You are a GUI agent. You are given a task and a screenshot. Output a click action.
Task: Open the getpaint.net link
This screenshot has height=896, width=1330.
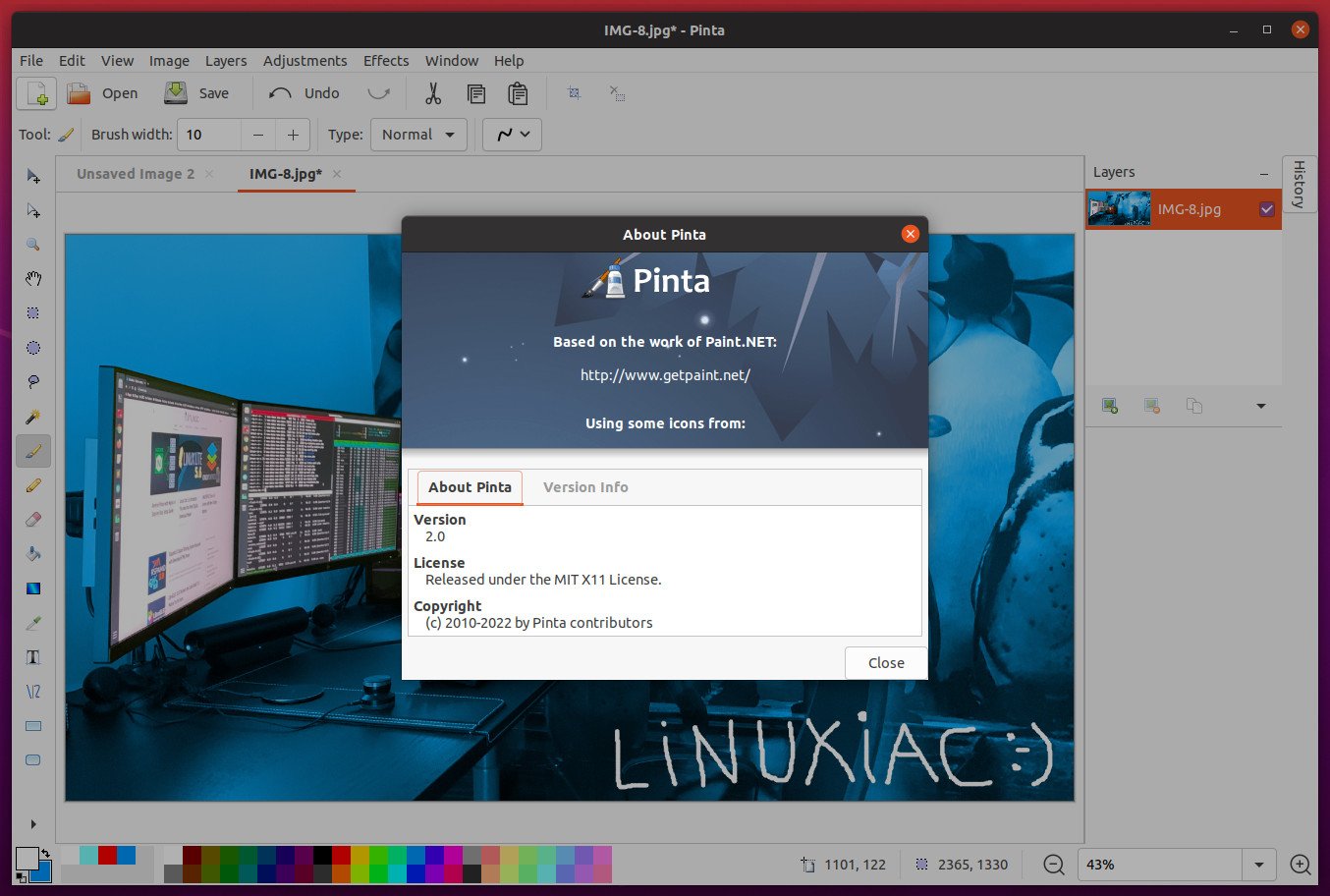coord(665,375)
